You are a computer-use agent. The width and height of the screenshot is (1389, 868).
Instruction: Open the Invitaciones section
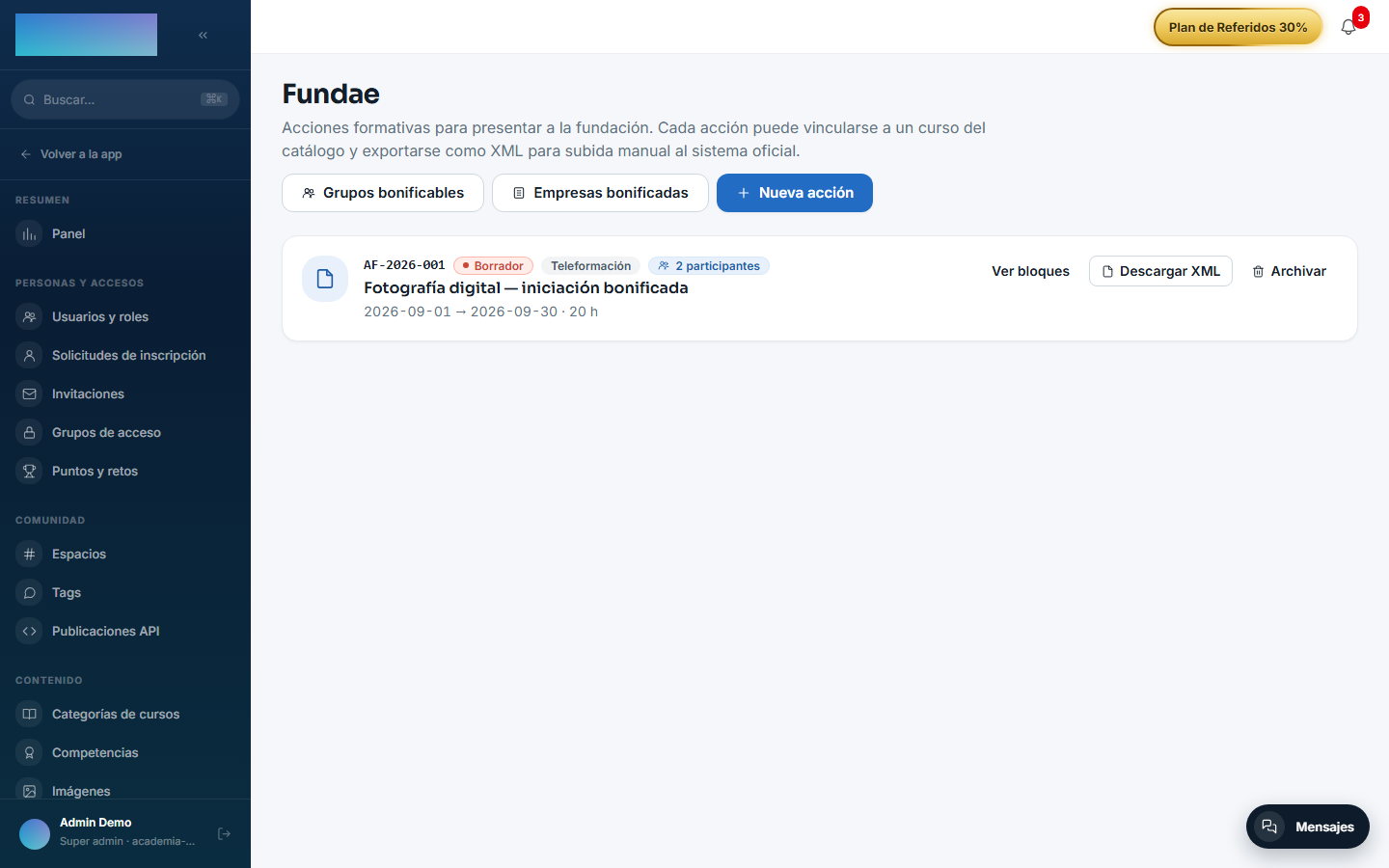pyautogui.click(x=125, y=394)
